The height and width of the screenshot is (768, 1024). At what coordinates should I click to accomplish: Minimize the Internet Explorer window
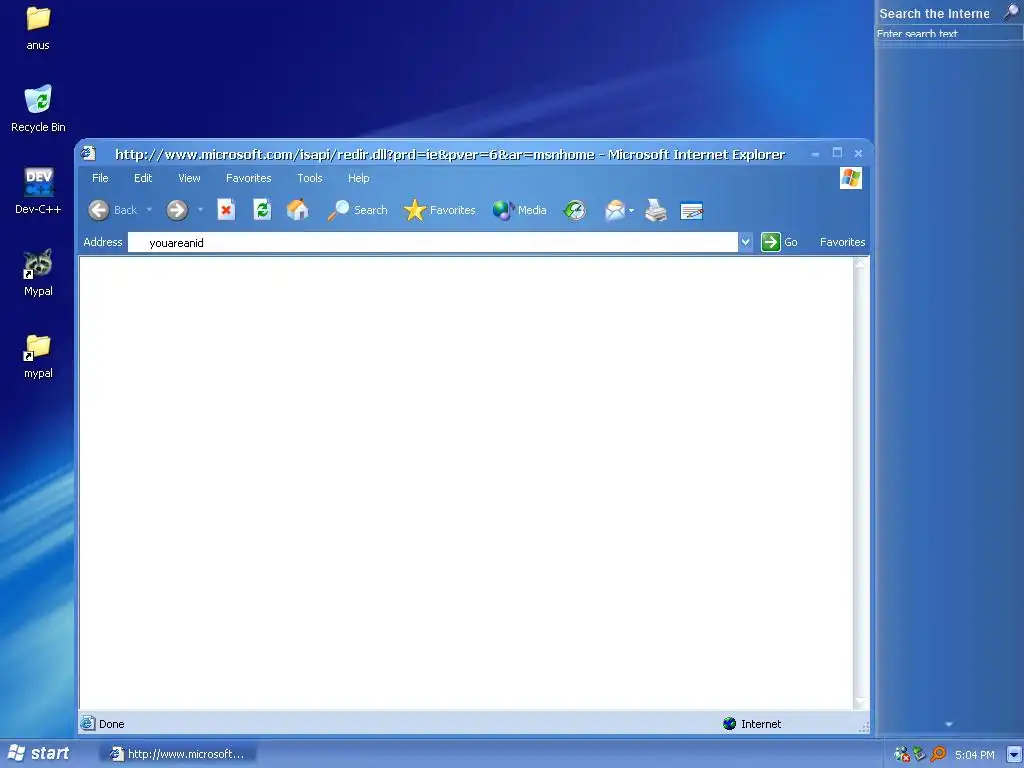tap(816, 153)
